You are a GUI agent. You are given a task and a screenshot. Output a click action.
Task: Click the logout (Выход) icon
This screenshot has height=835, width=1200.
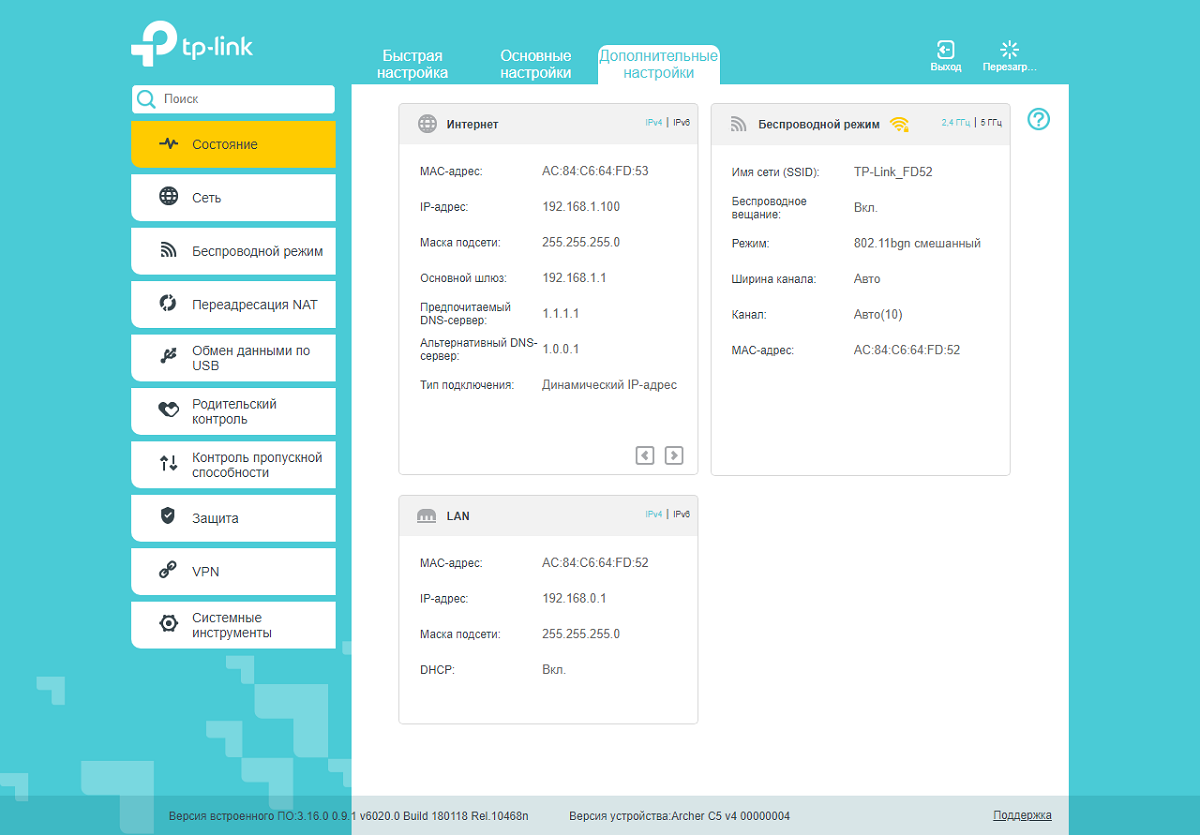pos(945,49)
